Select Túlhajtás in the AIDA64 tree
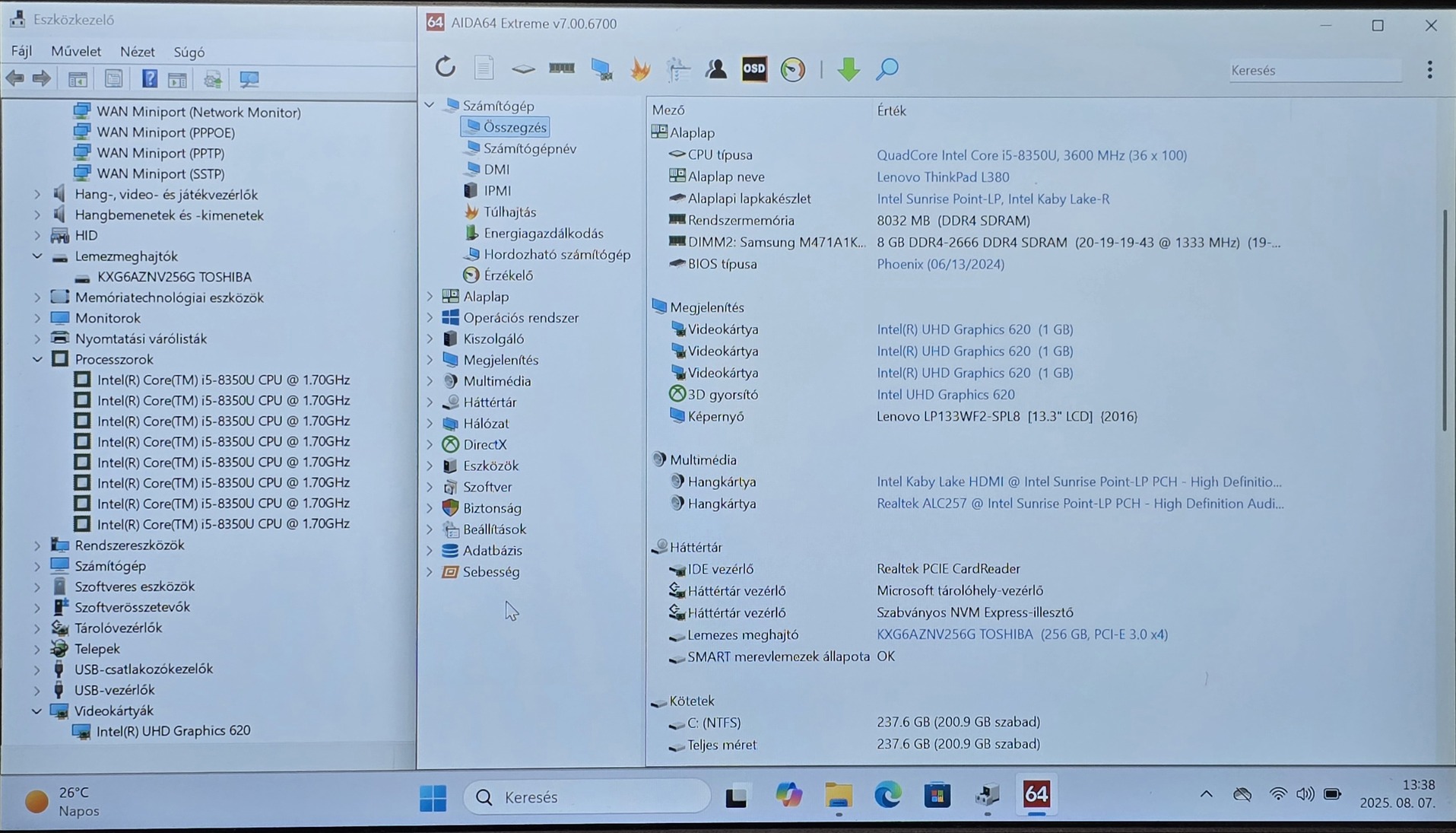1456x833 pixels. 500,212
